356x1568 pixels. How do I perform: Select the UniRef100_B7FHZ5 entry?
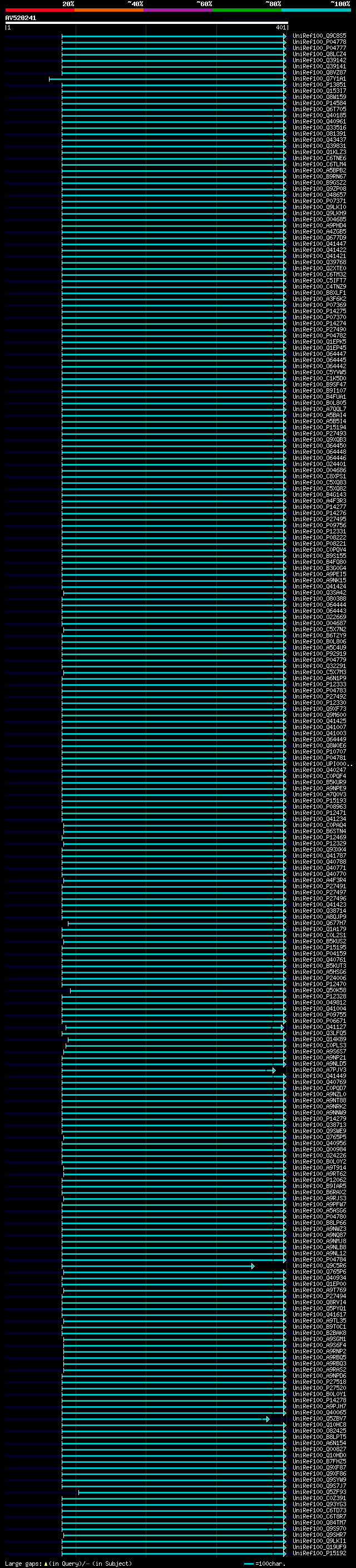coord(319,1461)
